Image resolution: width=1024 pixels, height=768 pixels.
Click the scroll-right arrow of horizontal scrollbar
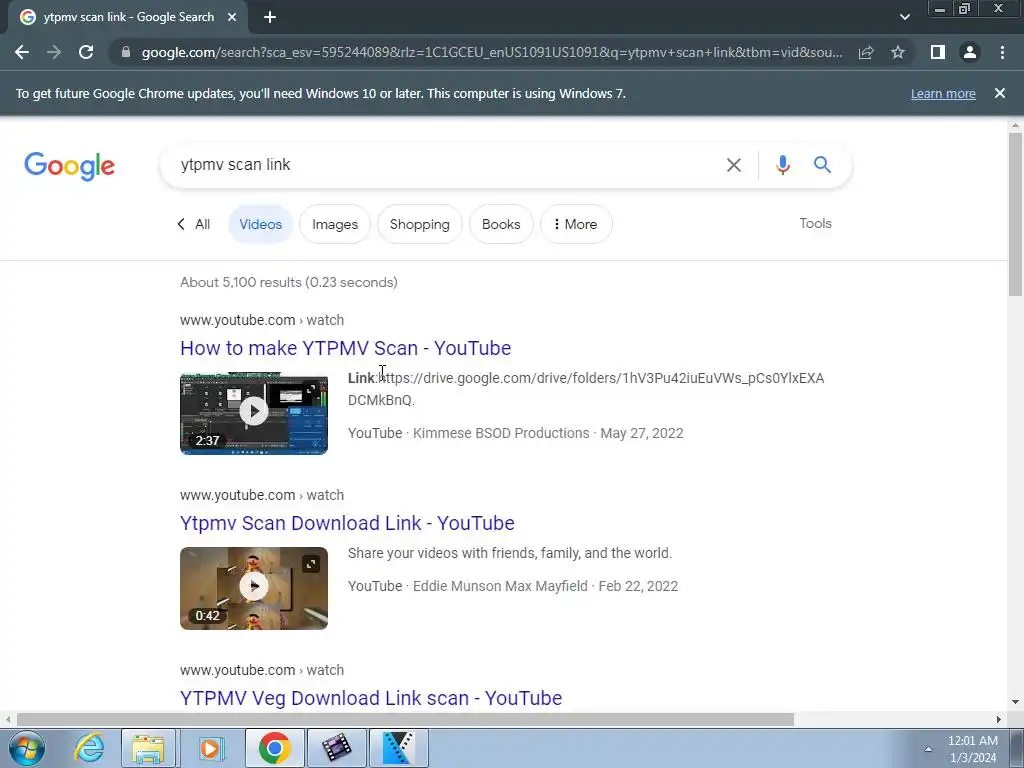point(999,720)
